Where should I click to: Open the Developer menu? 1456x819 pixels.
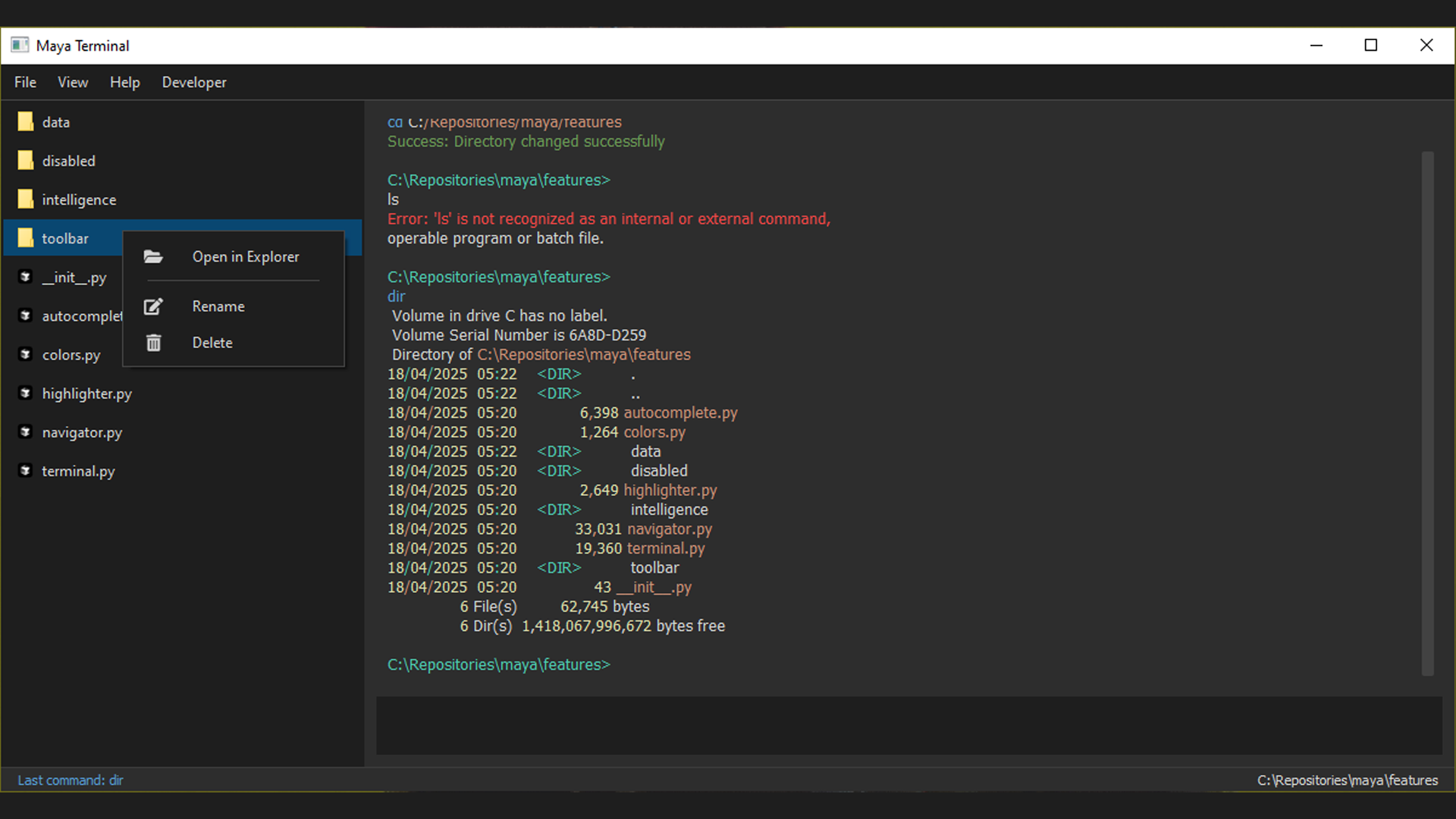pos(194,82)
